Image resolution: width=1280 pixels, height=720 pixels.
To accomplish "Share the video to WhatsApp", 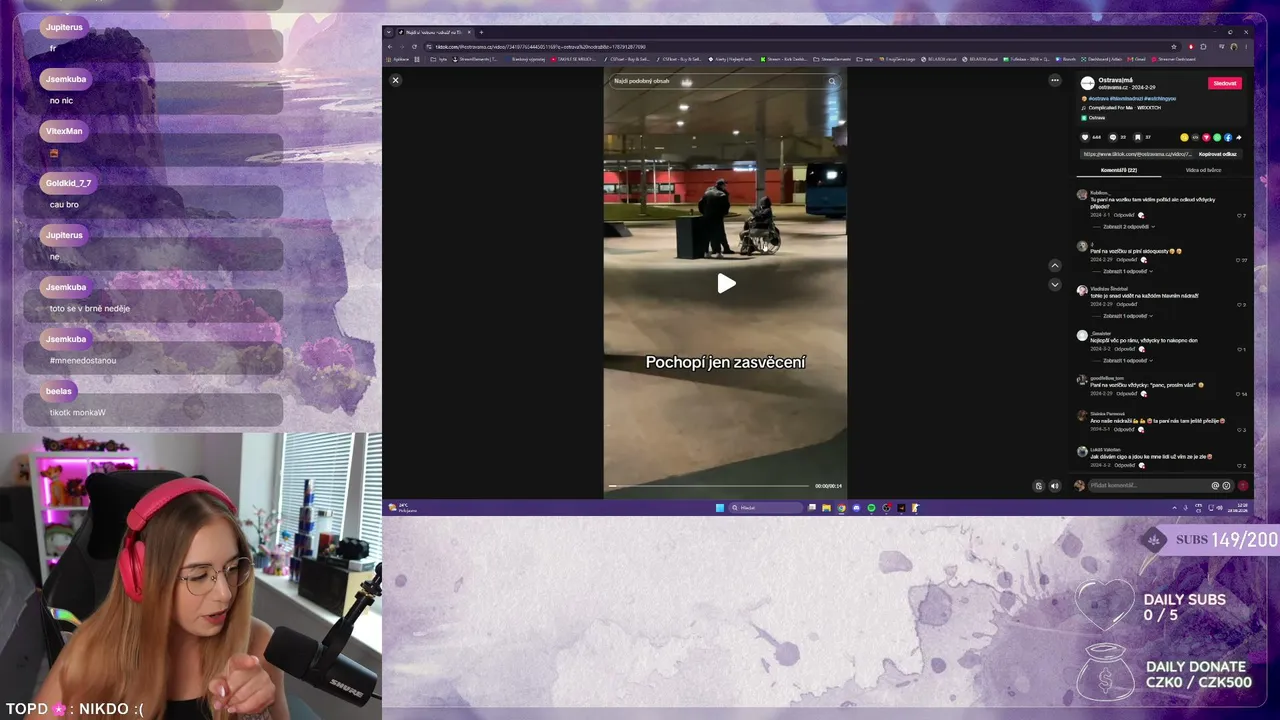I will pos(1217,137).
